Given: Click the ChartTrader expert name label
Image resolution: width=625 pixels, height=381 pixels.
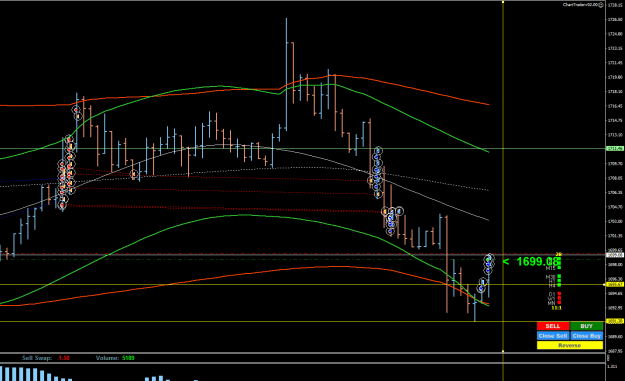Looking at the screenshot, I should pyautogui.click(x=580, y=5).
